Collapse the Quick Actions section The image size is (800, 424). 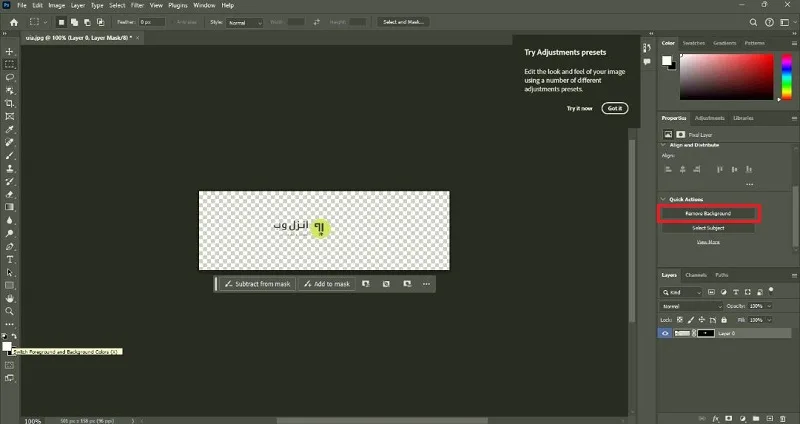coord(663,199)
